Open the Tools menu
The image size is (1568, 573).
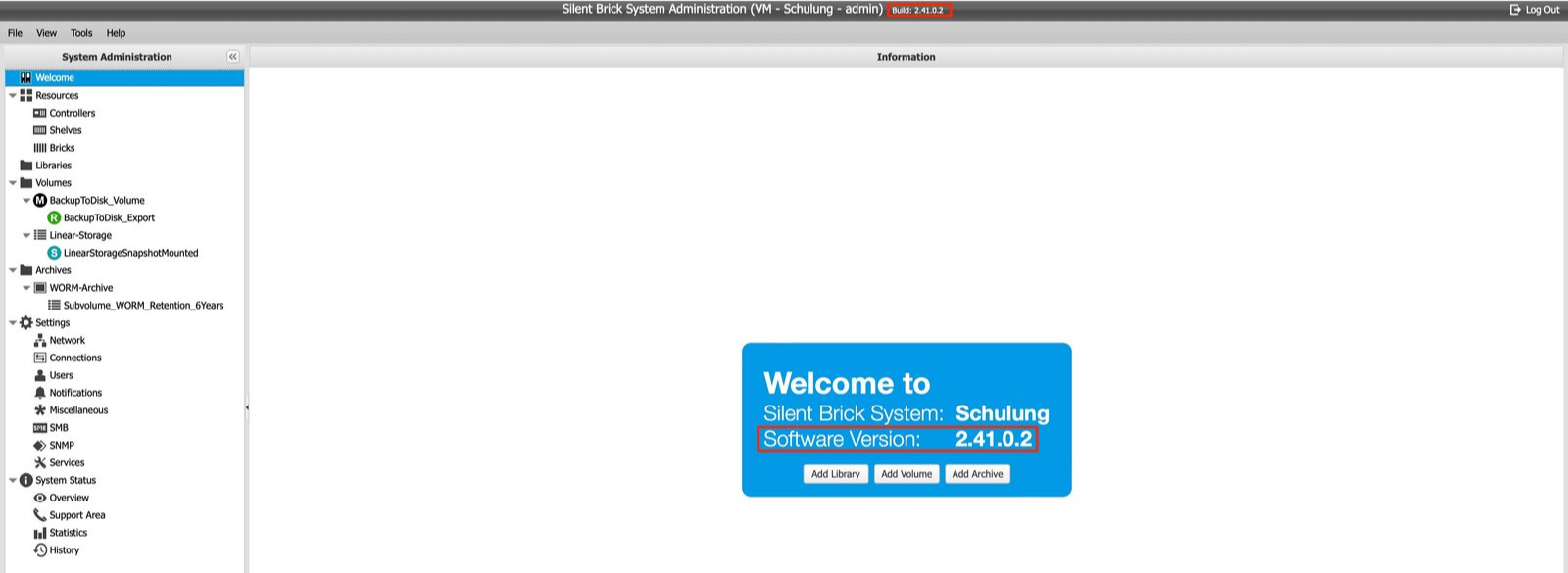tap(81, 33)
